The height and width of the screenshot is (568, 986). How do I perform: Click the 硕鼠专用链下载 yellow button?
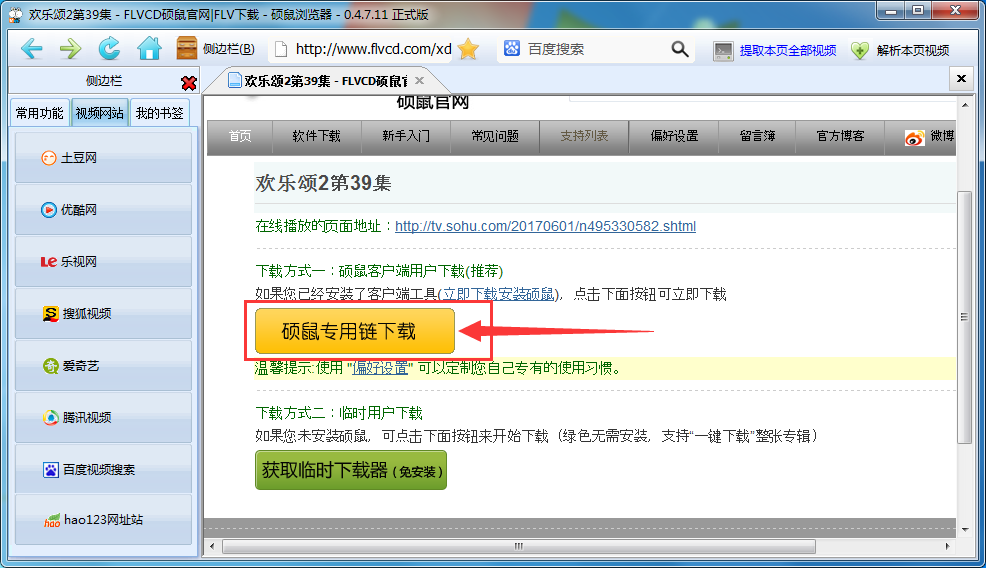pyautogui.click(x=355, y=331)
